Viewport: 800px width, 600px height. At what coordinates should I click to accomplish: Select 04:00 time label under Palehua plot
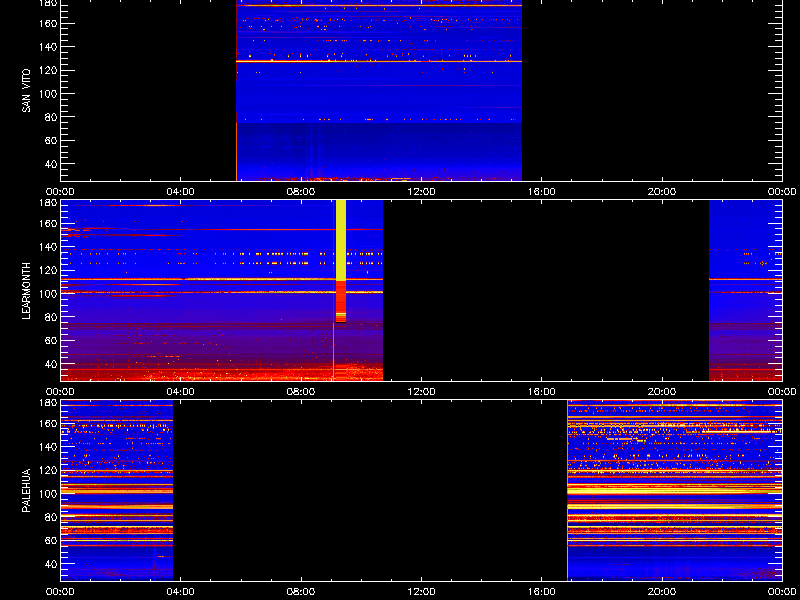181,592
